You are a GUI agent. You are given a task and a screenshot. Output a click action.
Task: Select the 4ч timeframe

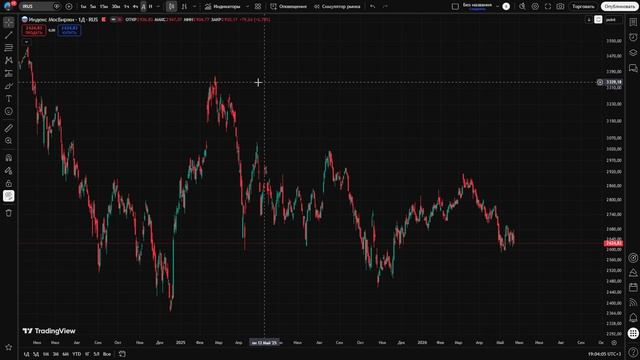pyautogui.click(x=135, y=7)
